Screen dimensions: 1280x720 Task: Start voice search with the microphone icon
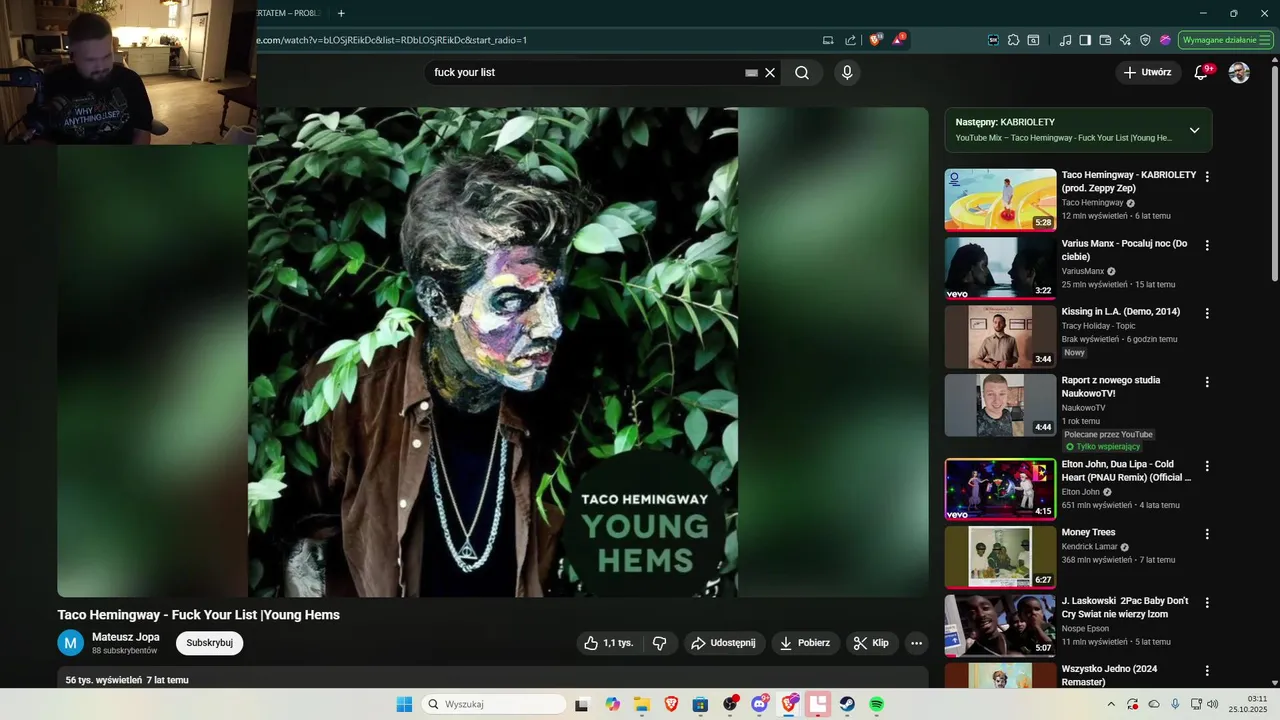pyautogui.click(x=847, y=72)
